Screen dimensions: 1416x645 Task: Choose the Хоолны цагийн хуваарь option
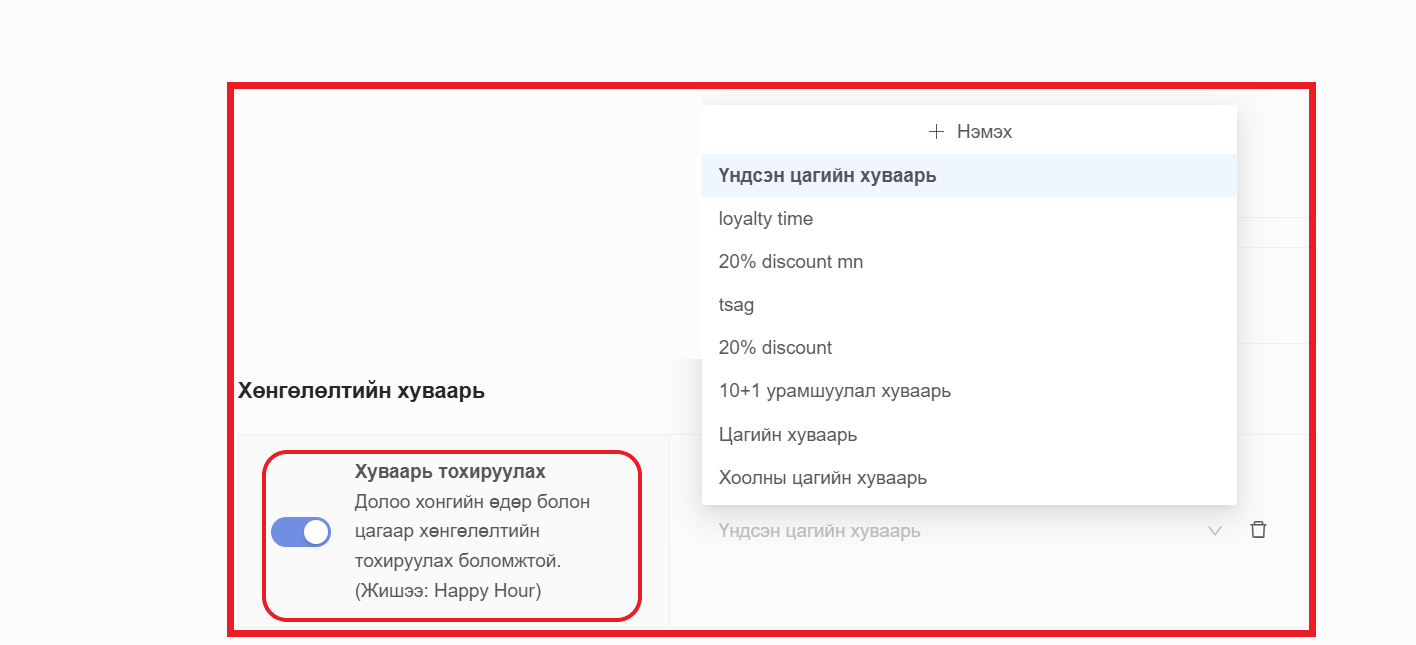coord(822,478)
